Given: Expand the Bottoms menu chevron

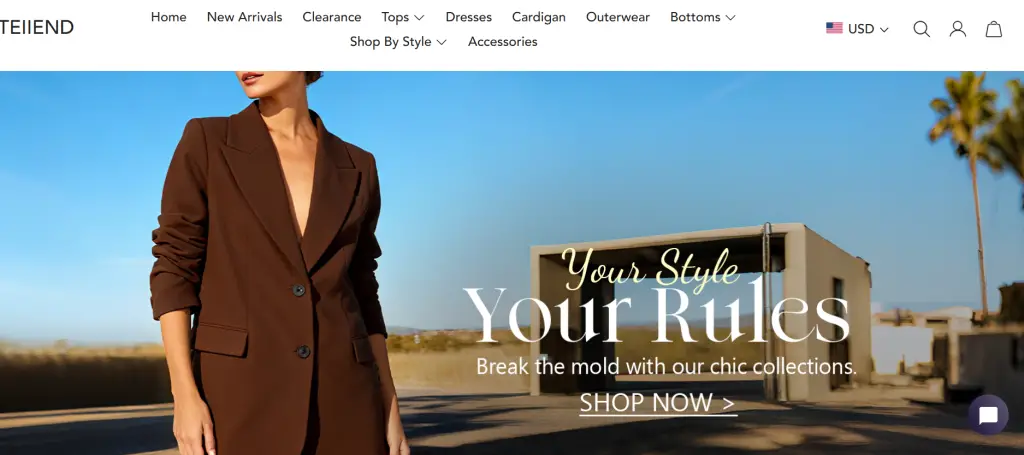Looking at the screenshot, I should pyautogui.click(x=730, y=18).
